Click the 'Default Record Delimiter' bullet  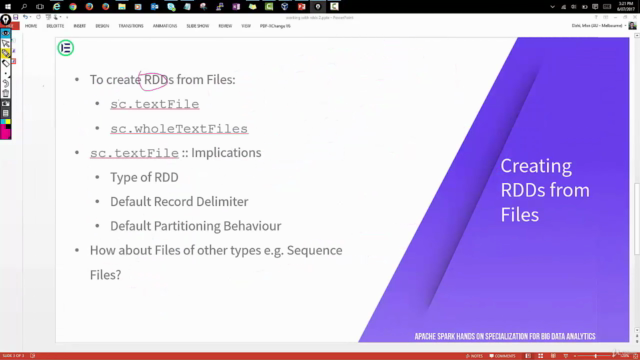[179, 202]
